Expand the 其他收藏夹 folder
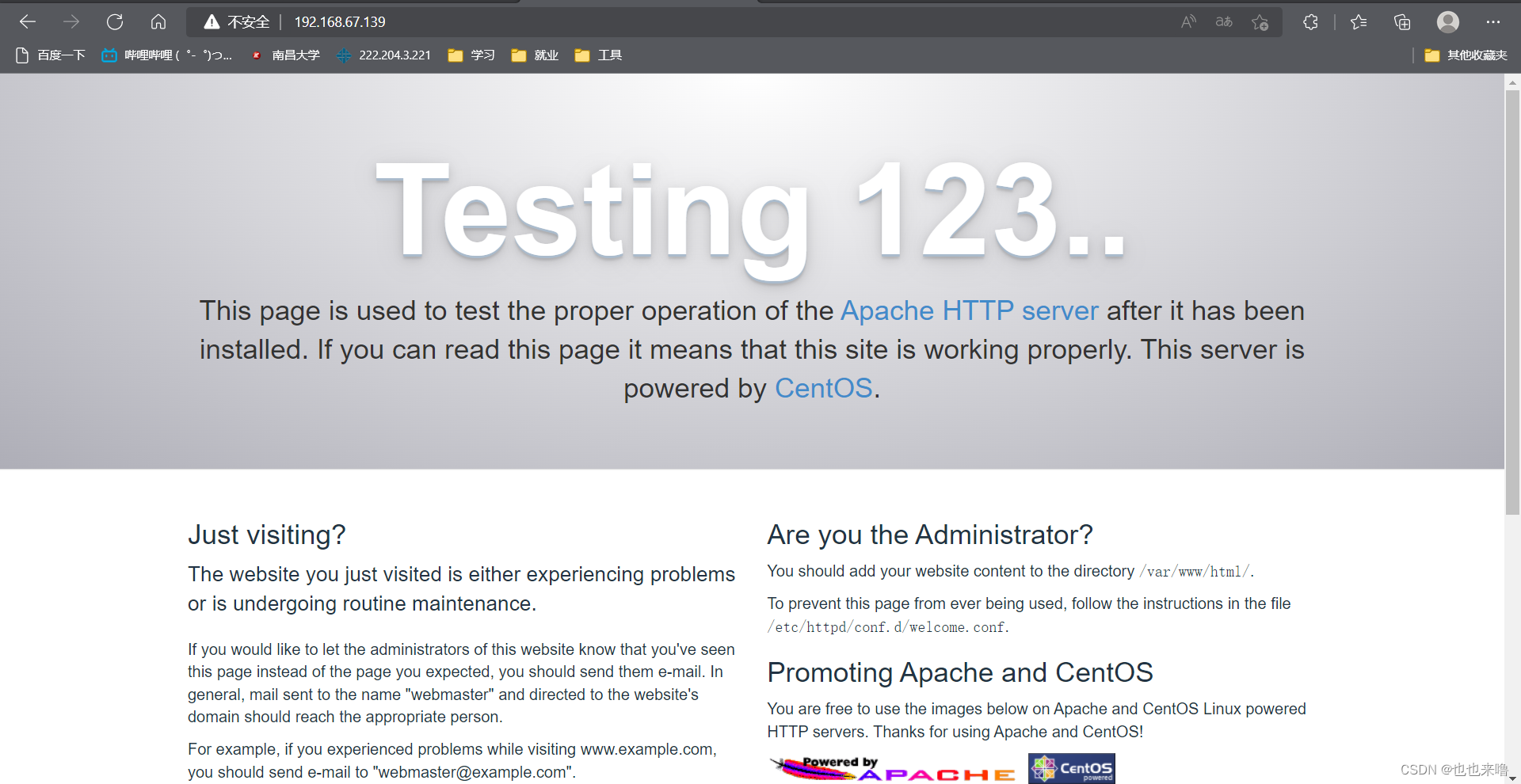 [x=1466, y=55]
